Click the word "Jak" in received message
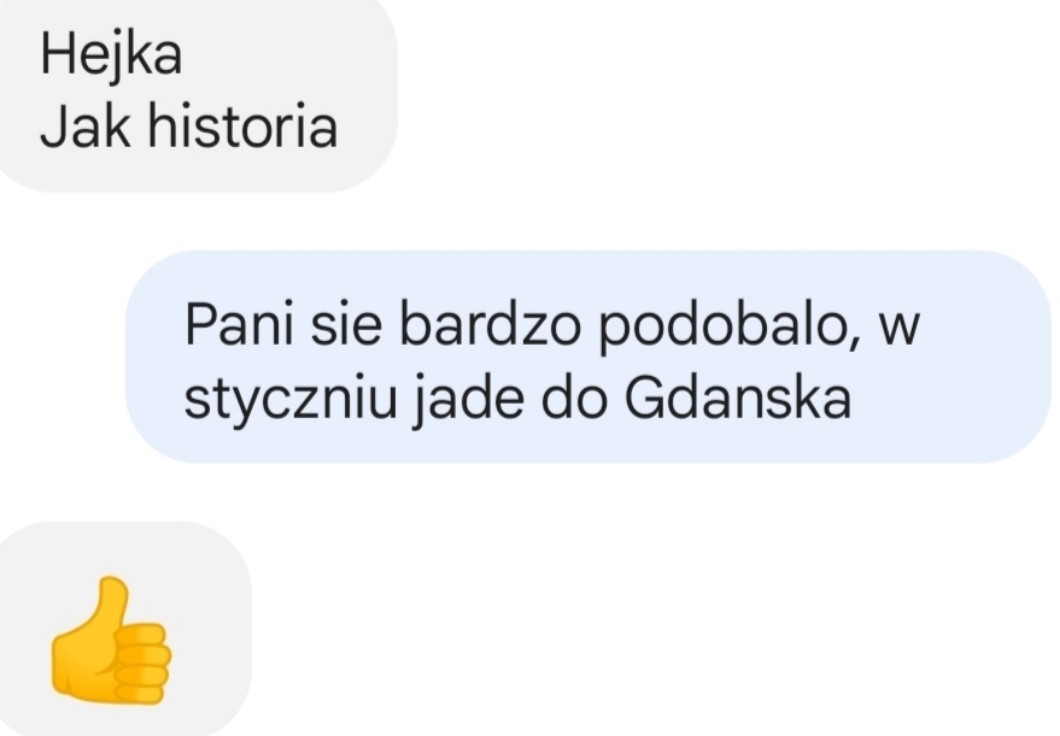 (85, 126)
